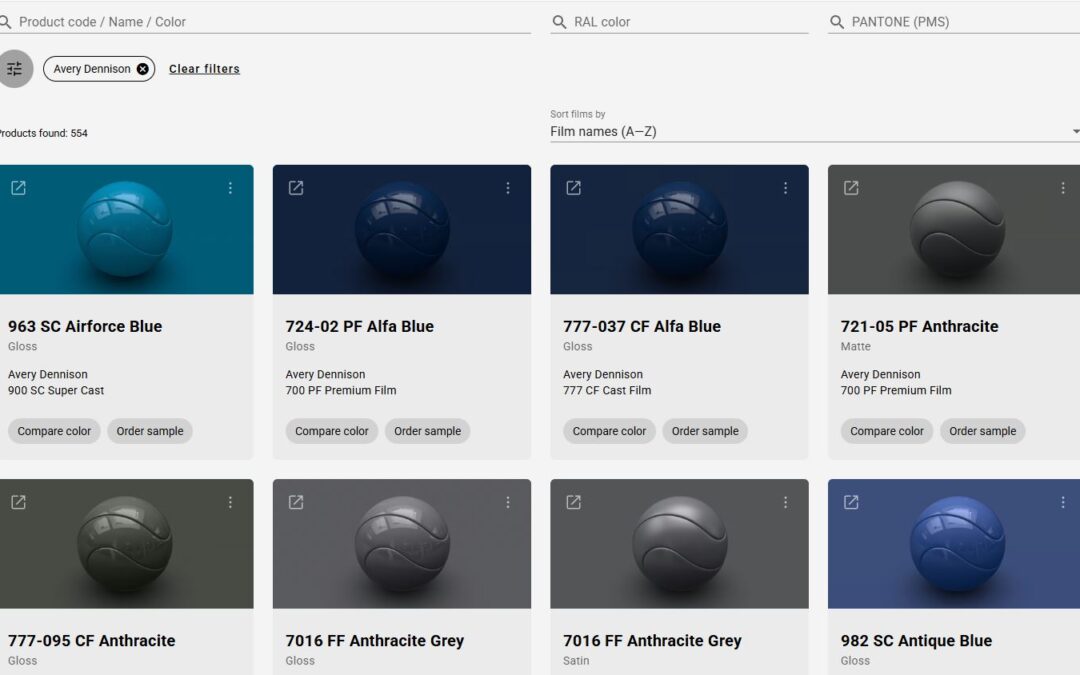This screenshot has height=675, width=1080.
Task: Select the 963 SC Airforce Blue color swatch
Action: pos(125,230)
